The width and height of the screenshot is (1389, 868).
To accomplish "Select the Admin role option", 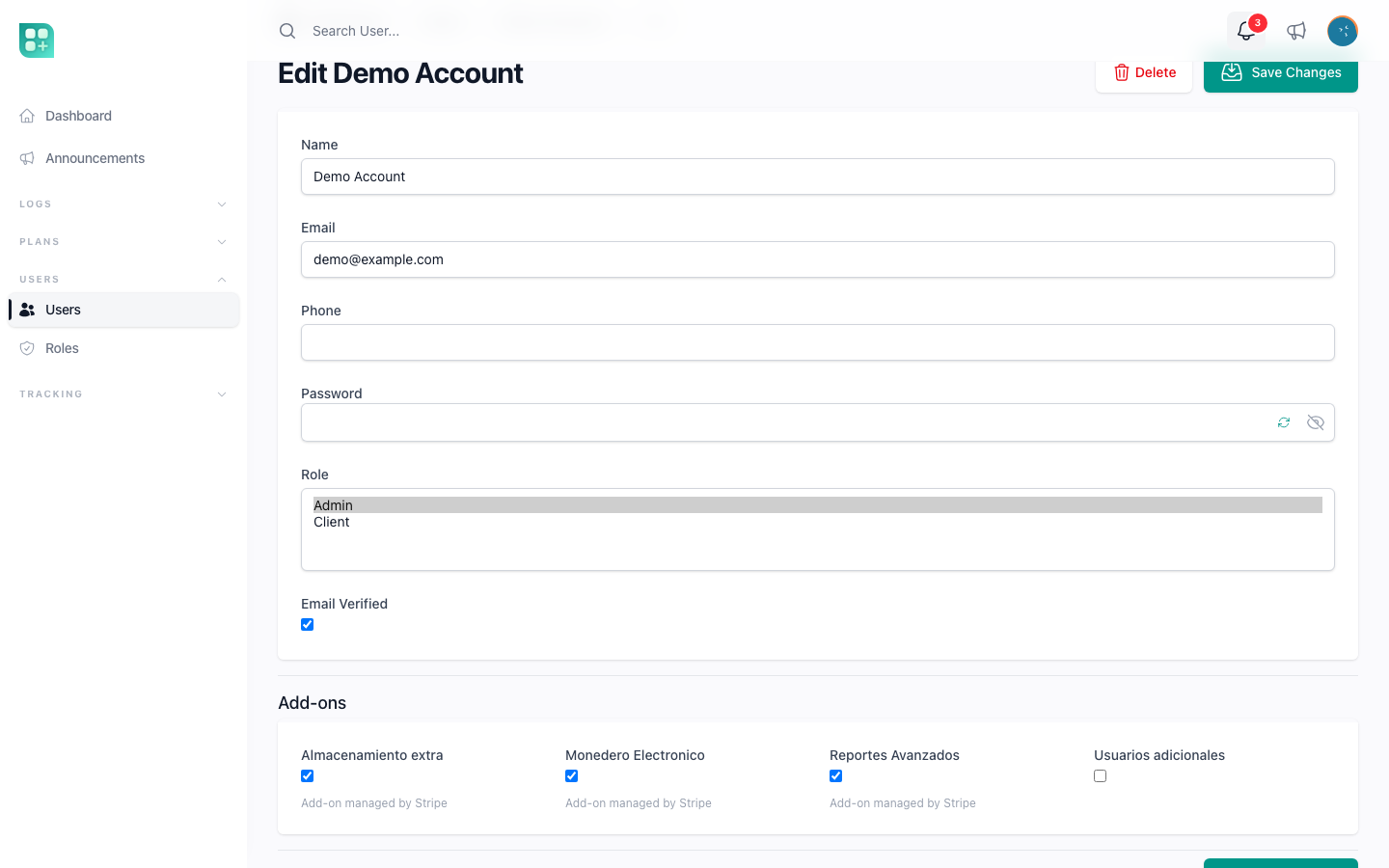I will point(817,505).
